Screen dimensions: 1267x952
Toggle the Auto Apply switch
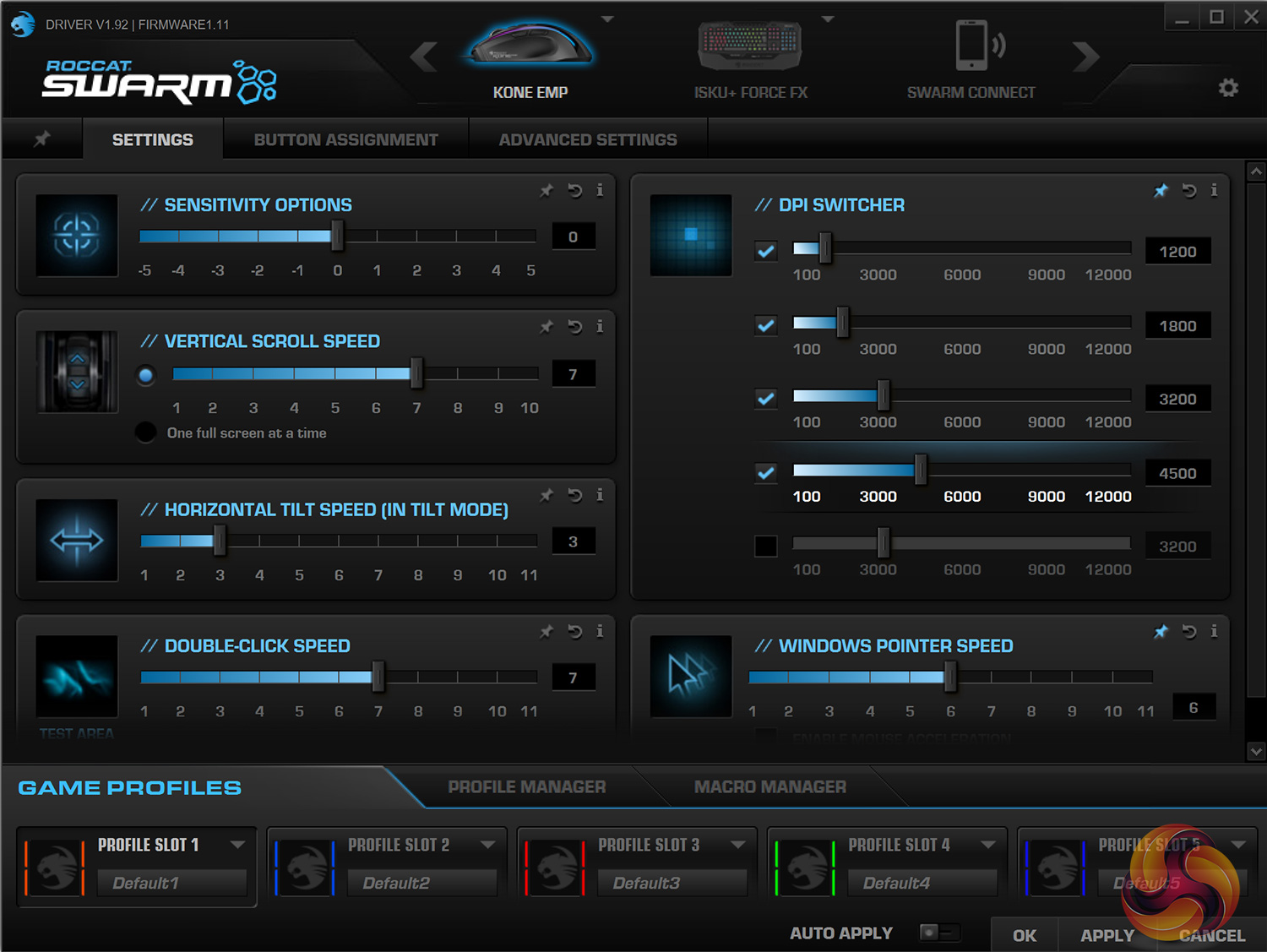(939, 933)
